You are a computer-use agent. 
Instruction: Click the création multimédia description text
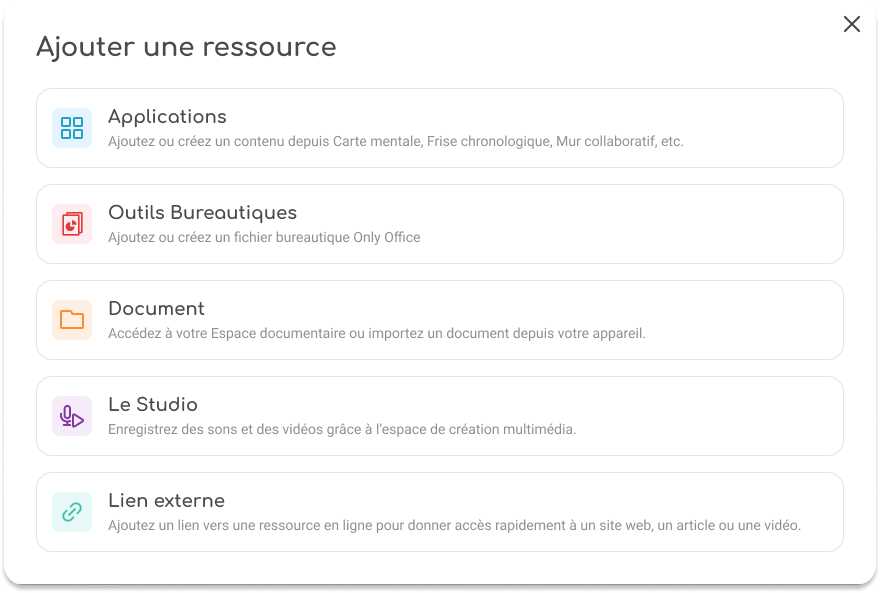pyautogui.click(x=342, y=430)
